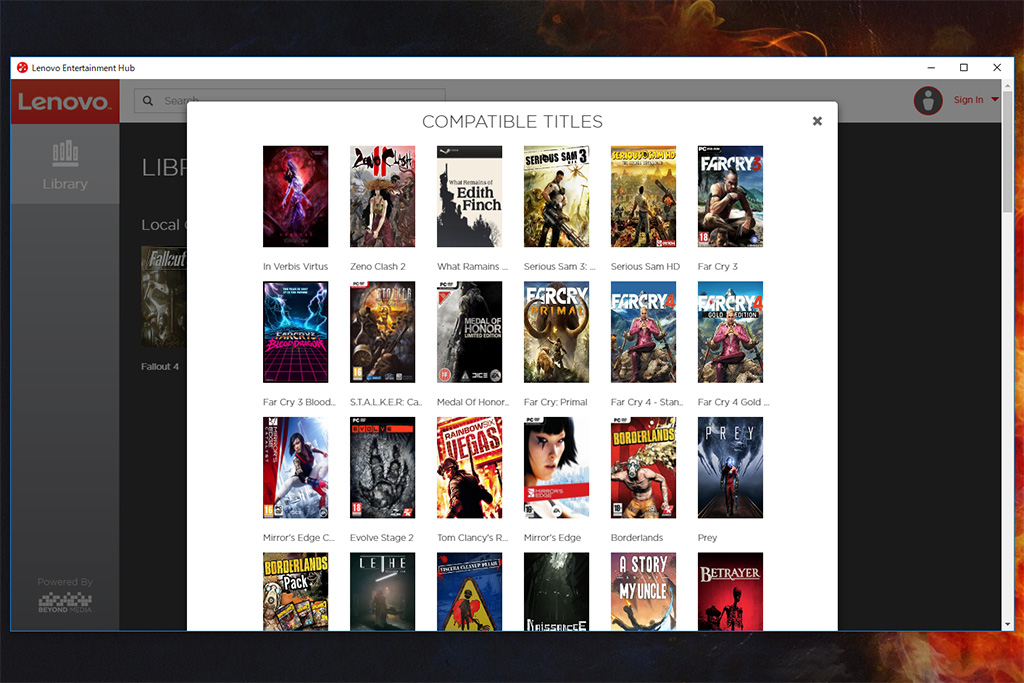Focus the Search input field
Screen dimensions: 1024x683
pyautogui.click(x=290, y=101)
